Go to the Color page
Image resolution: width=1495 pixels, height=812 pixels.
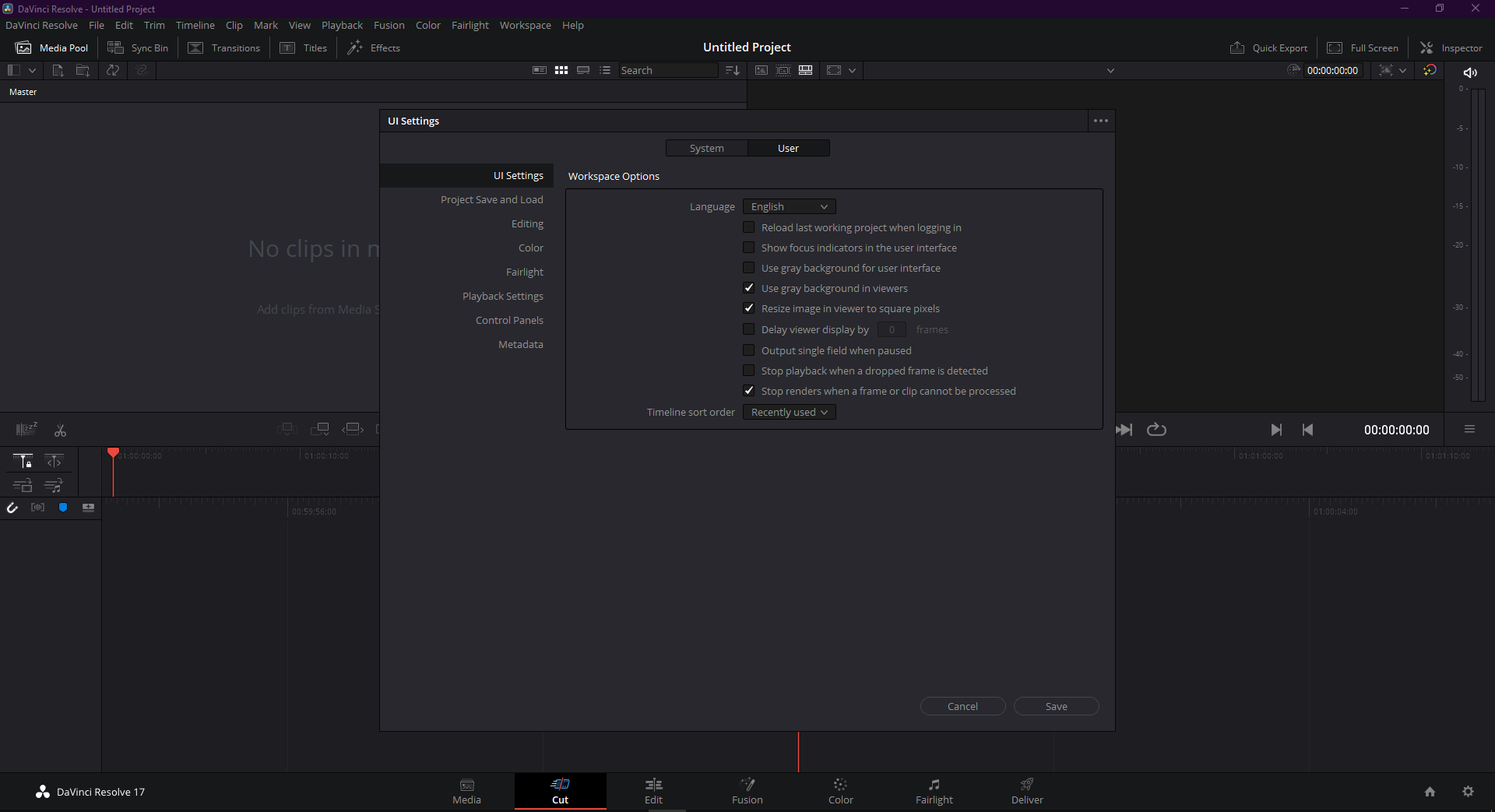tap(841, 792)
